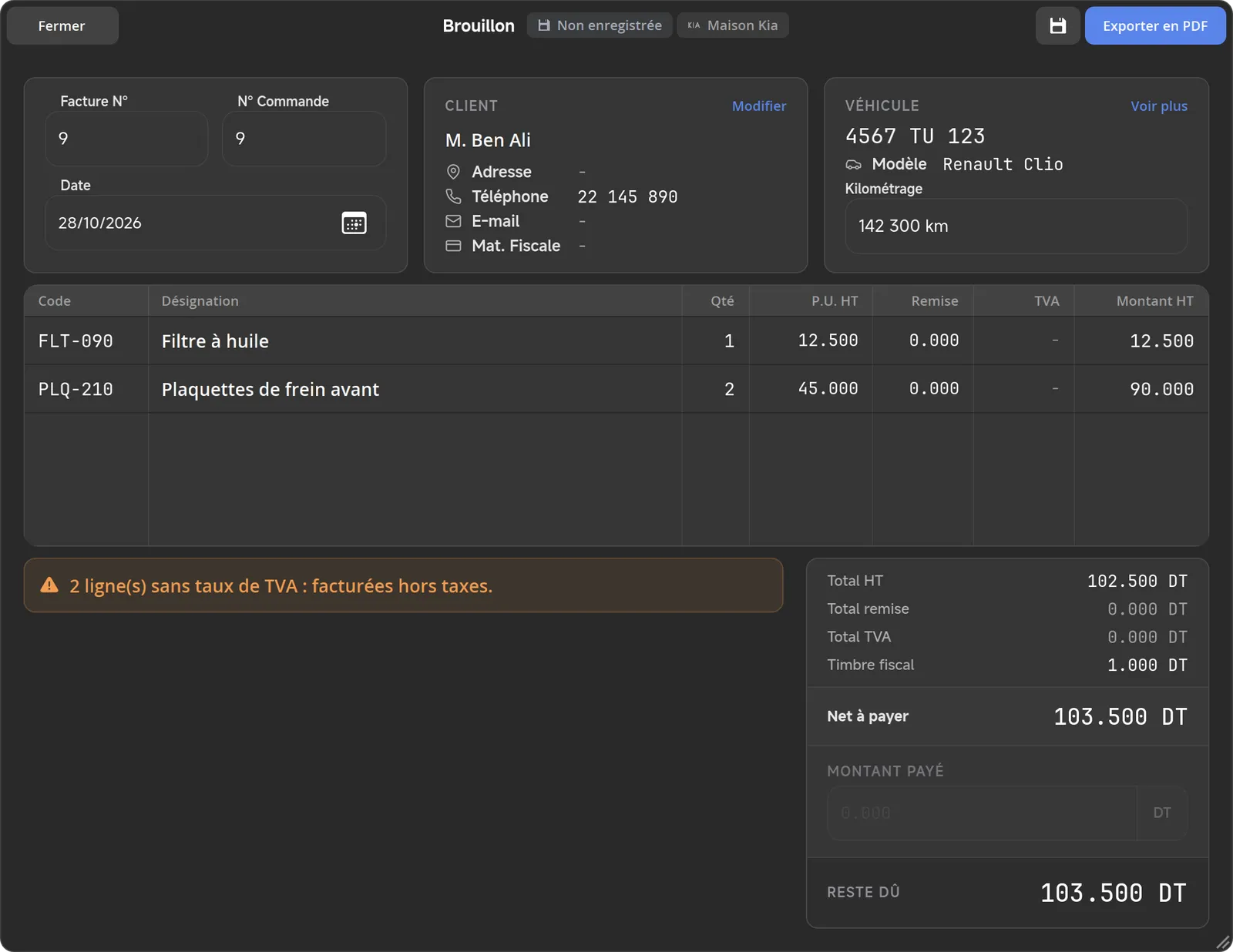Export the invoice with Exporter en PDF
This screenshot has width=1233, height=952.
[1155, 25]
